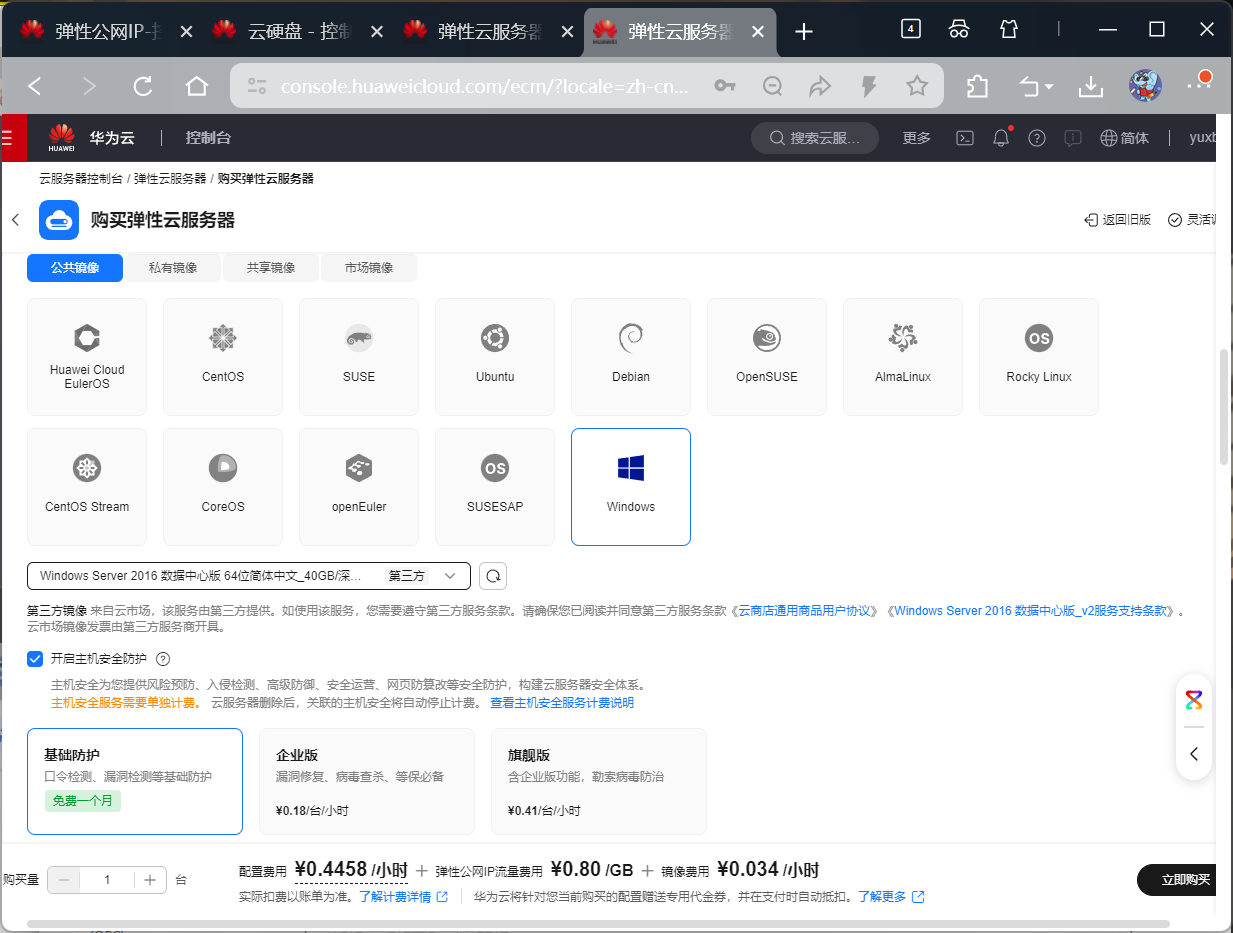Image resolution: width=1233 pixels, height=933 pixels.
Task: Click the help question mark in header
Action: click(x=1037, y=138)
